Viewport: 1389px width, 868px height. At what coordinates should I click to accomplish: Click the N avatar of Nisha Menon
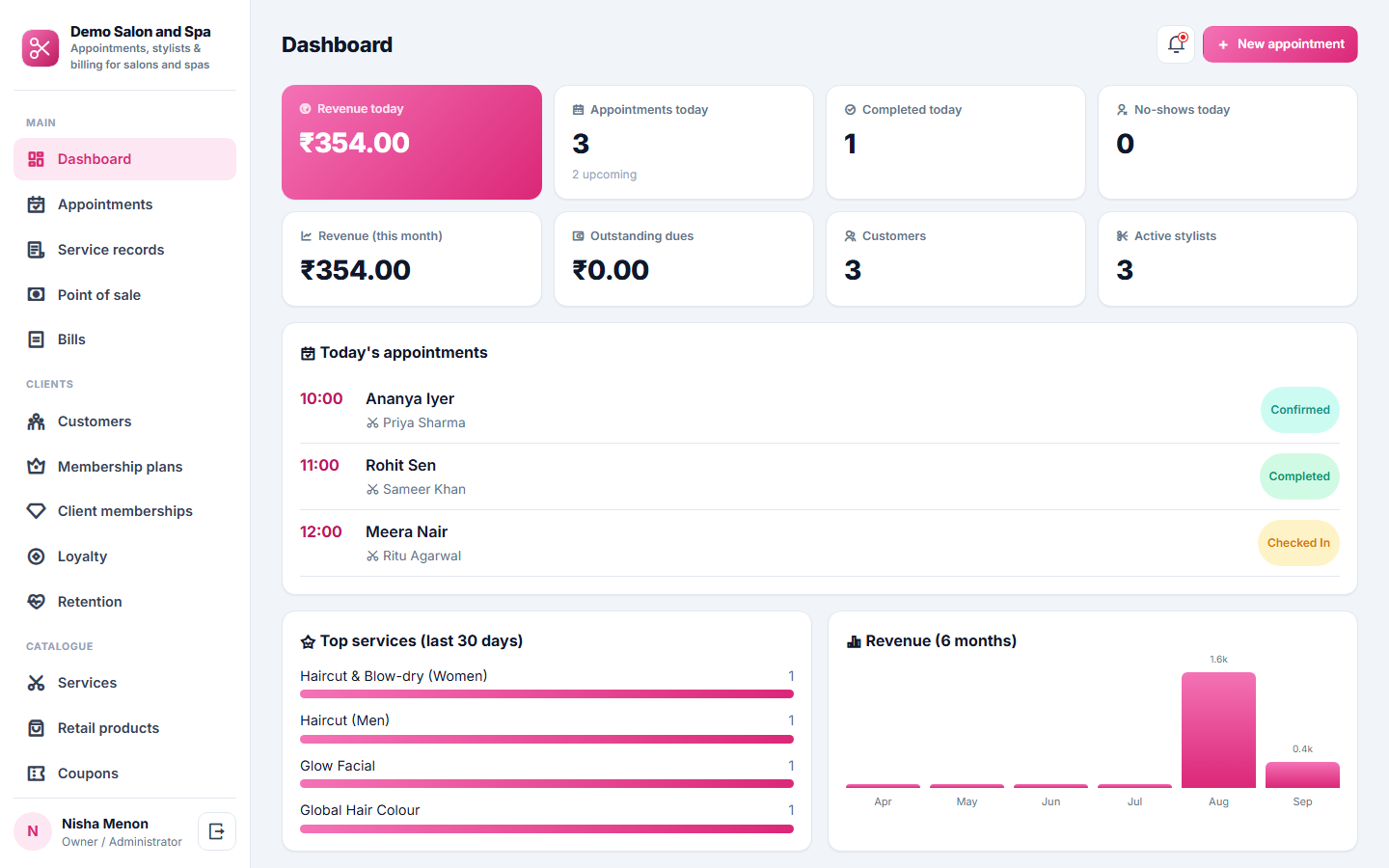tap(33, 831)
